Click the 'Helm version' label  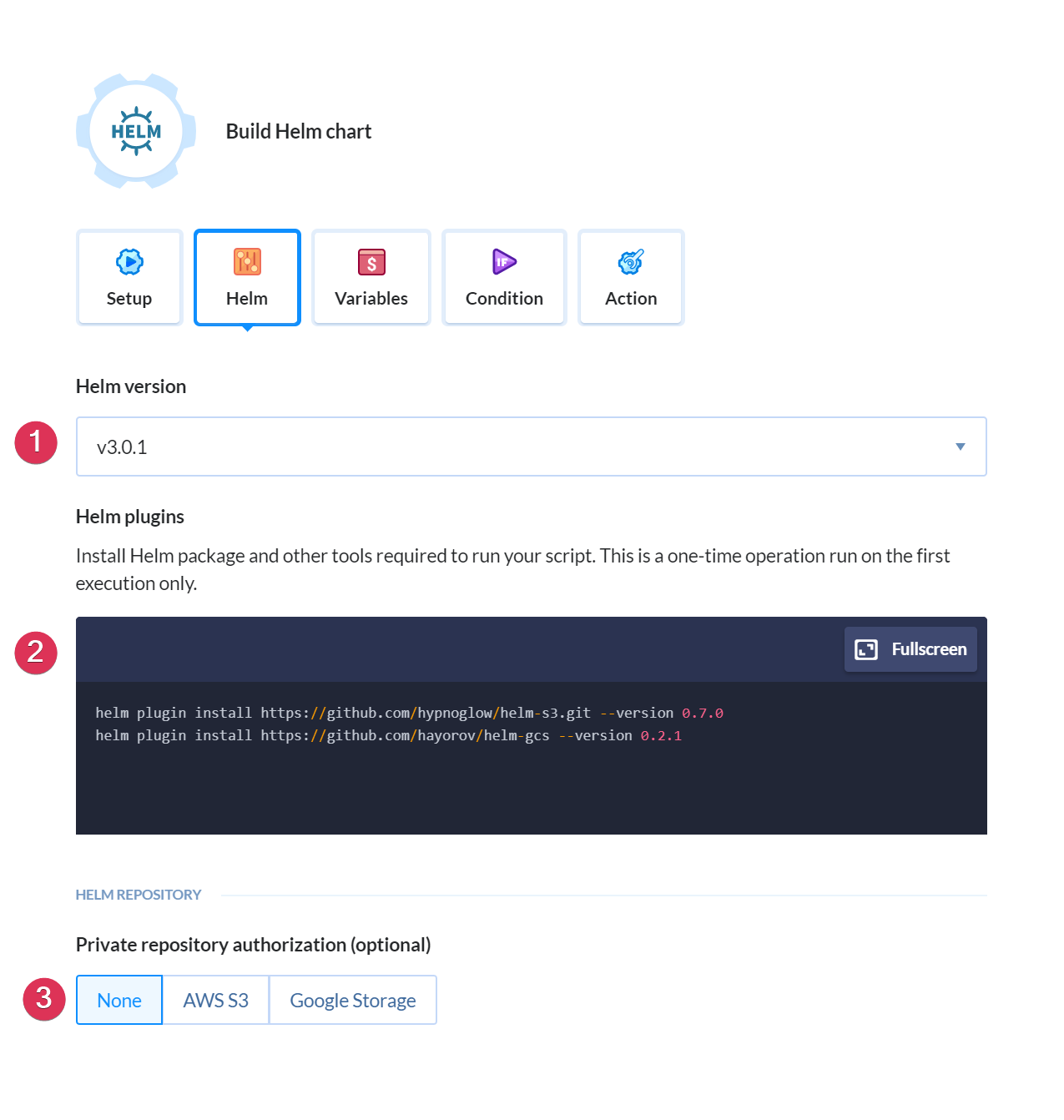[131, 386]
